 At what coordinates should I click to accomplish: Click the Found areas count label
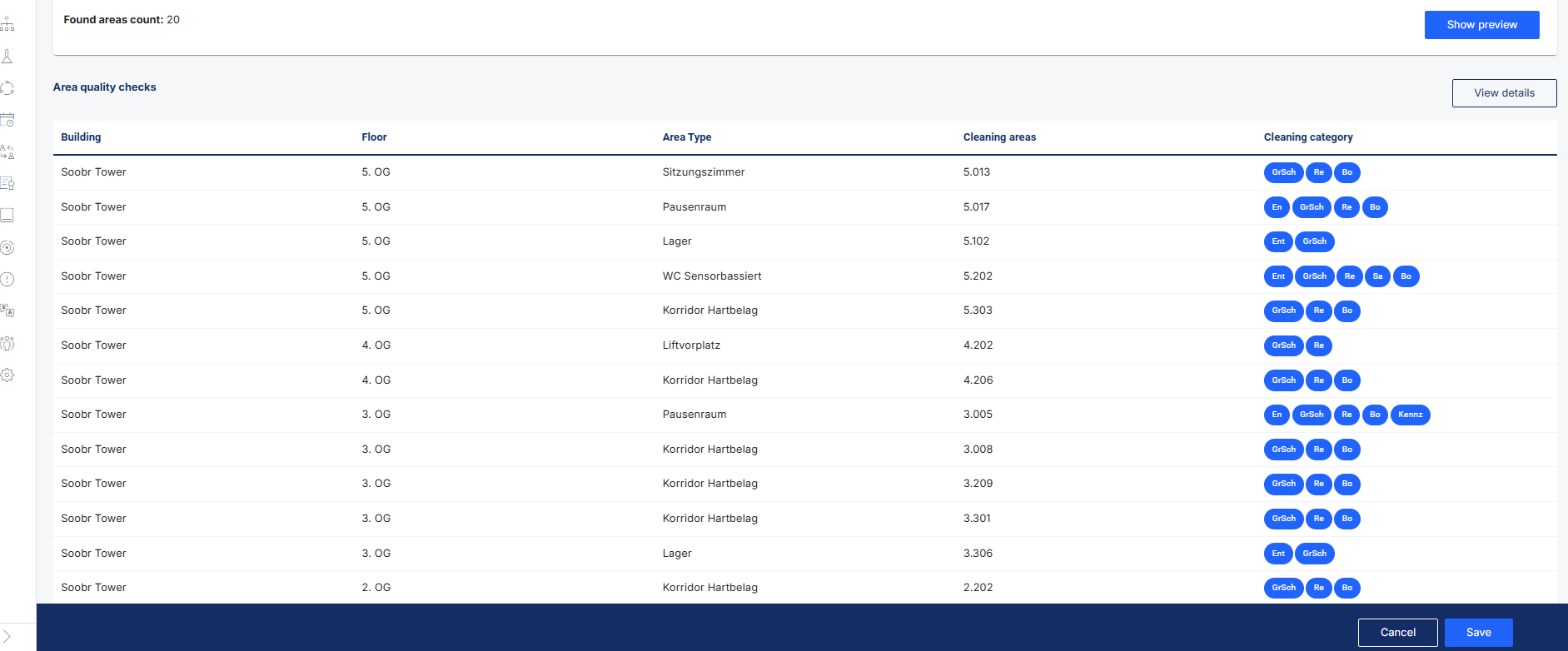click(113, 20)
